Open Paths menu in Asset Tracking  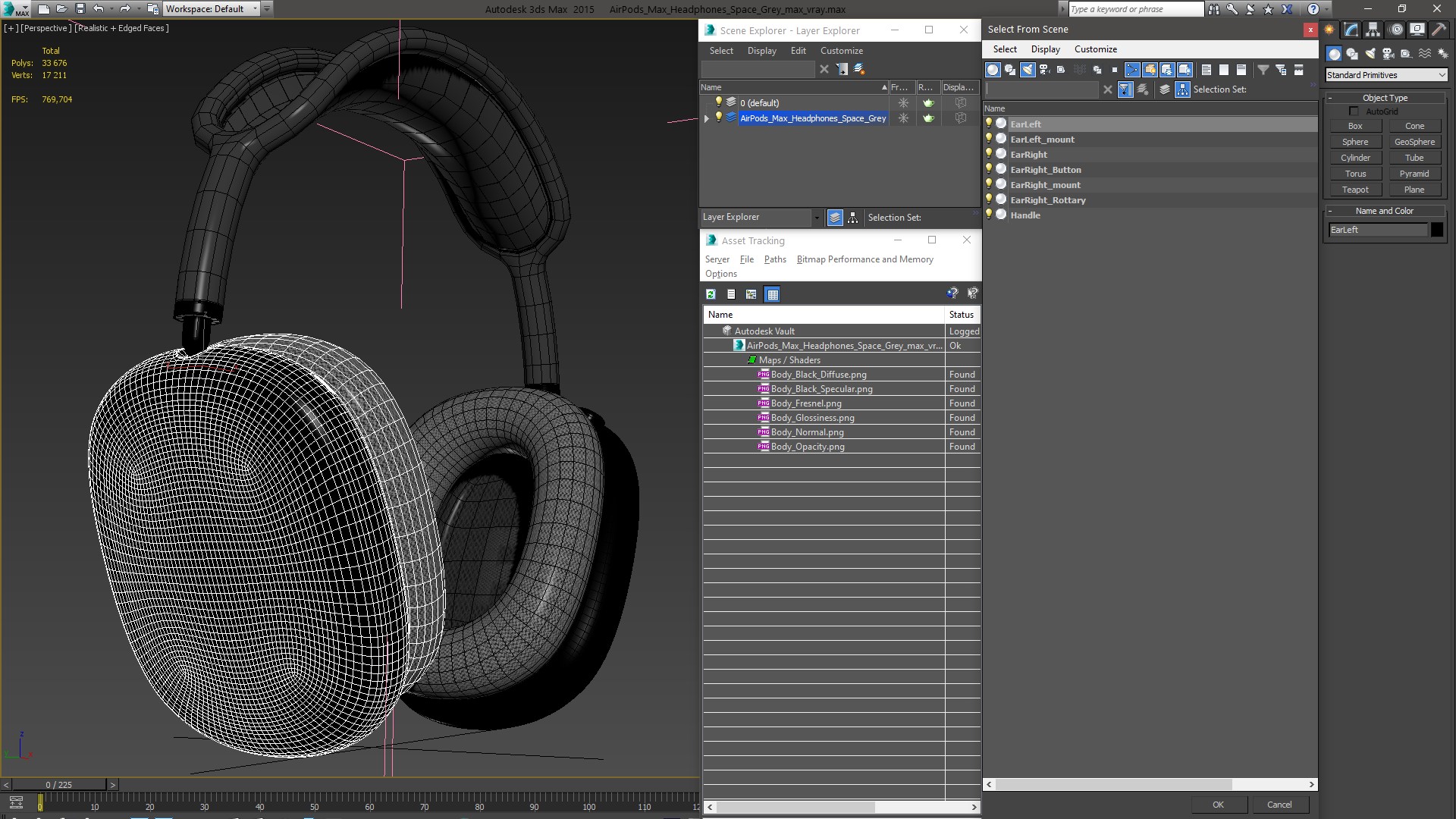click(x=775, y=259)
